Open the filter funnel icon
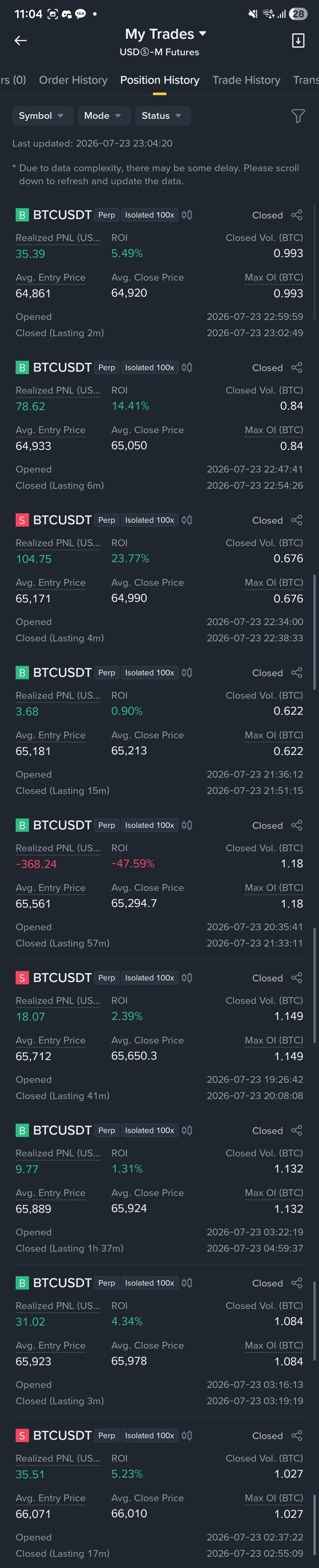319x1568 pixels. [x=298, y=116]
